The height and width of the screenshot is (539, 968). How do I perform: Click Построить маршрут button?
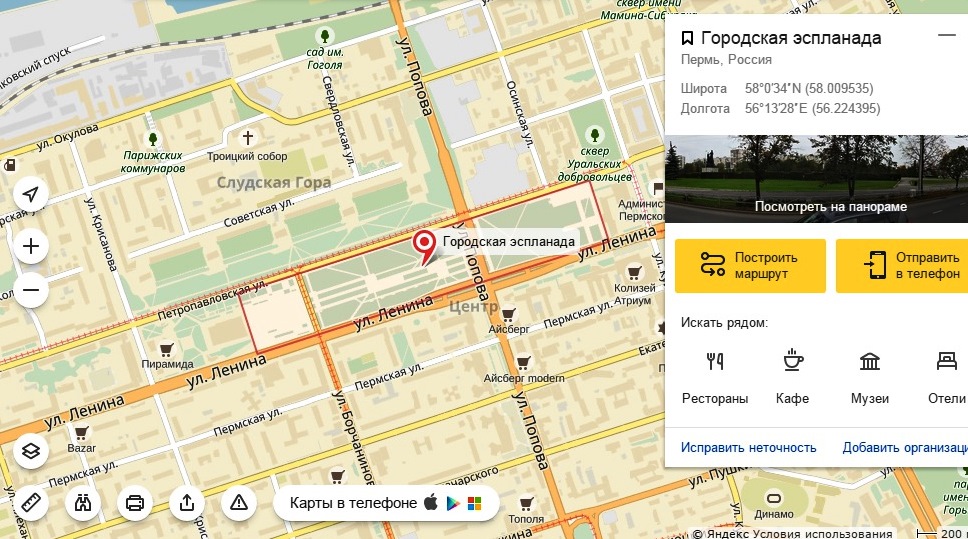750,266
